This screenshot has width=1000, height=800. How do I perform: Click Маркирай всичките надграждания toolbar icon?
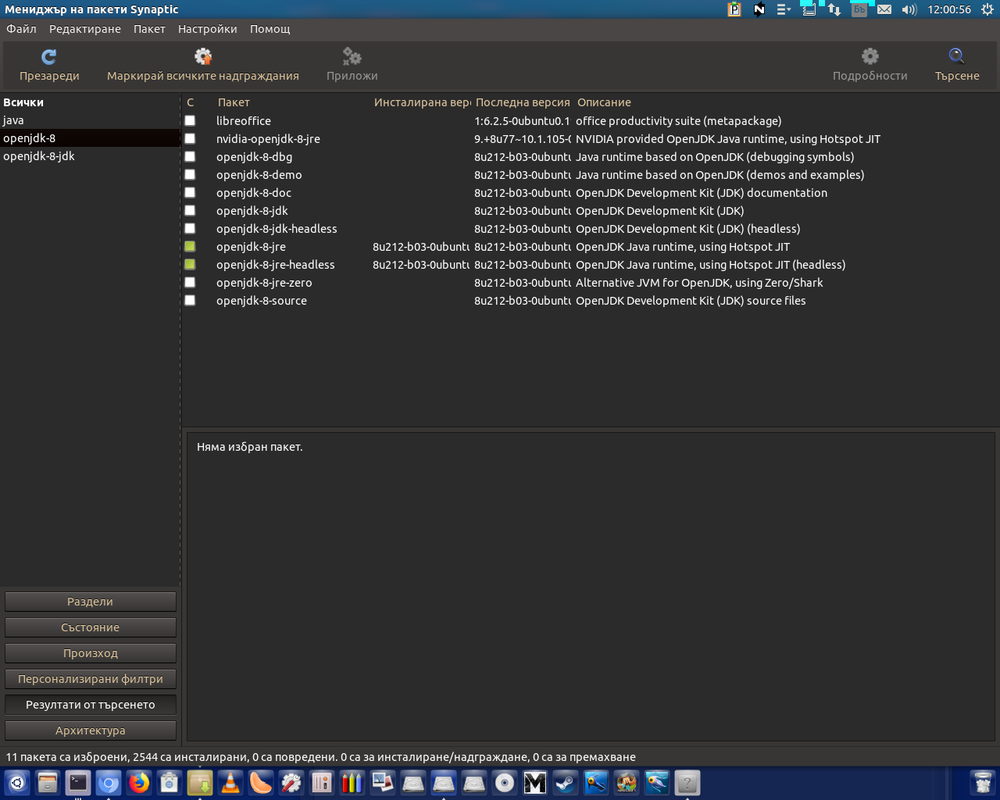[x=203, y=57]
